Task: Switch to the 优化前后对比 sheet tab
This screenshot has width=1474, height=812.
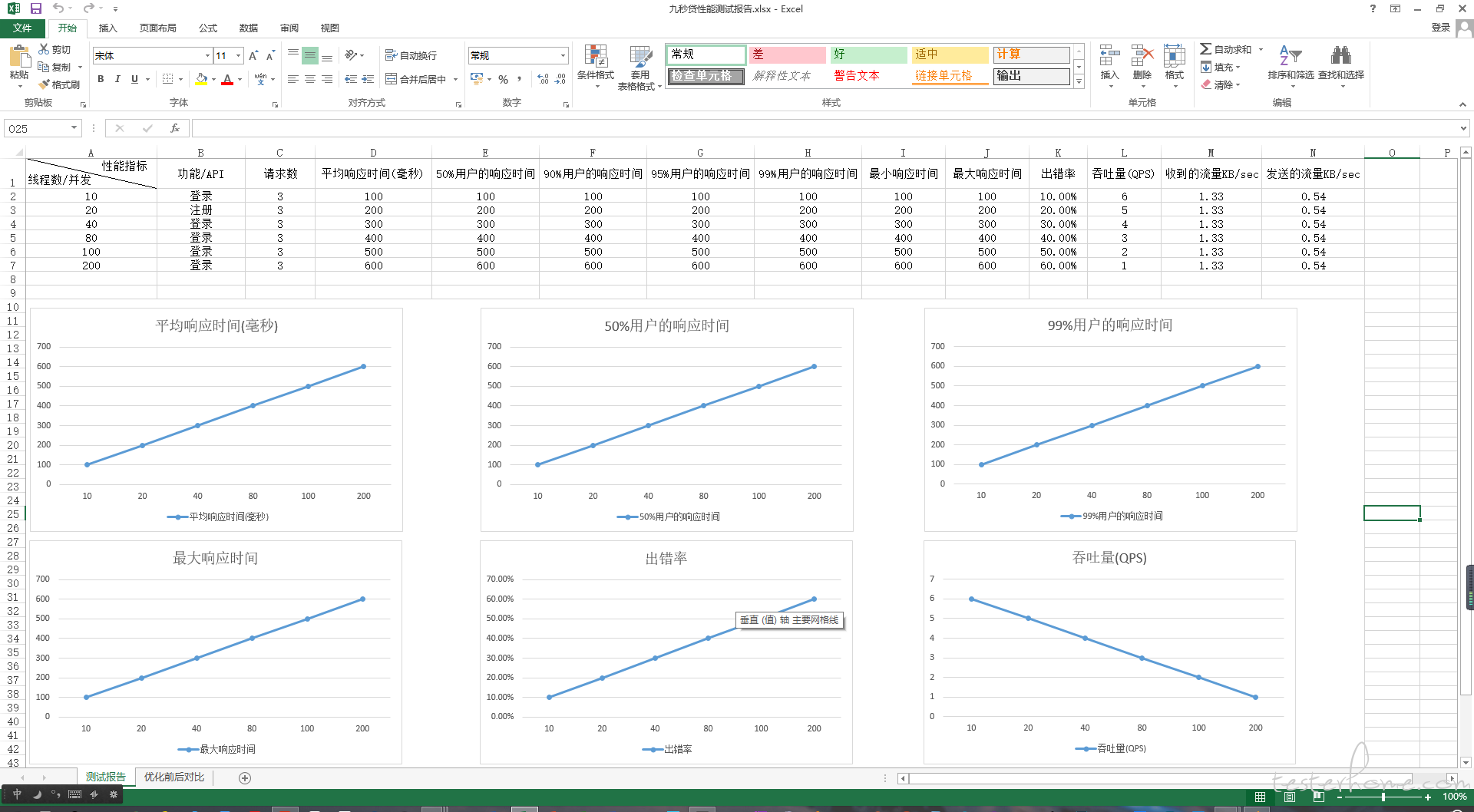Action: click(x=174, y=777)
